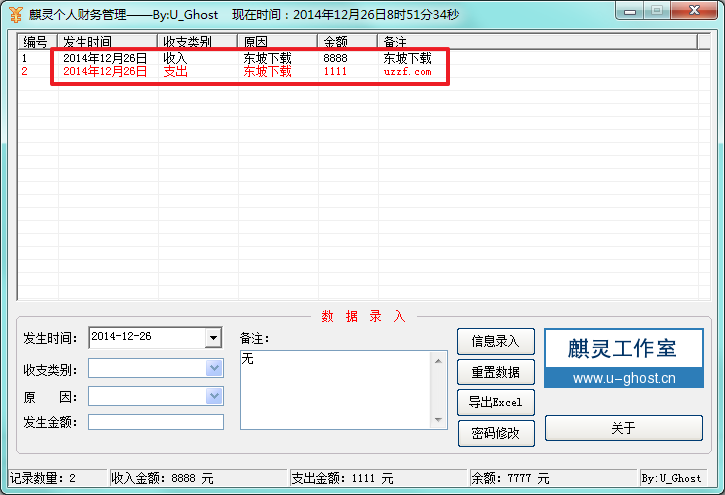Image resolution: width=725 pixels, height=495 pixels.
Task: Click the uzzf.com remark cell
Action: pos(407,72)
